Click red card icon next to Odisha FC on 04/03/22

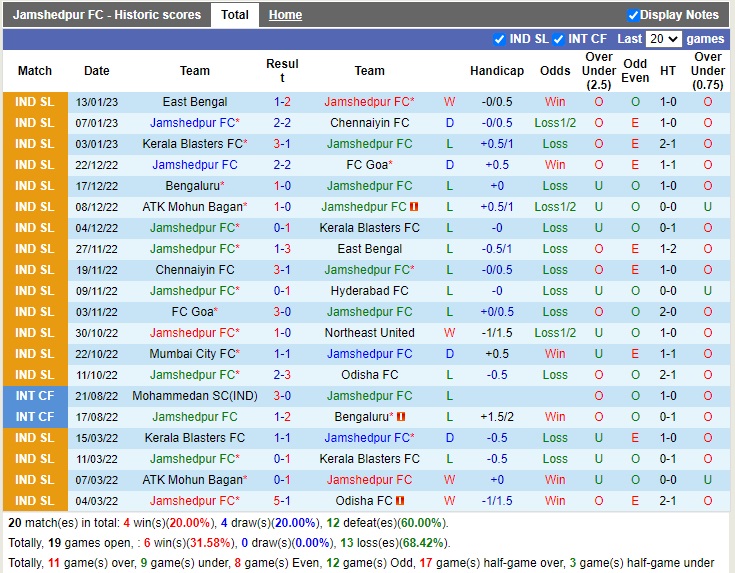pos(399,501)
